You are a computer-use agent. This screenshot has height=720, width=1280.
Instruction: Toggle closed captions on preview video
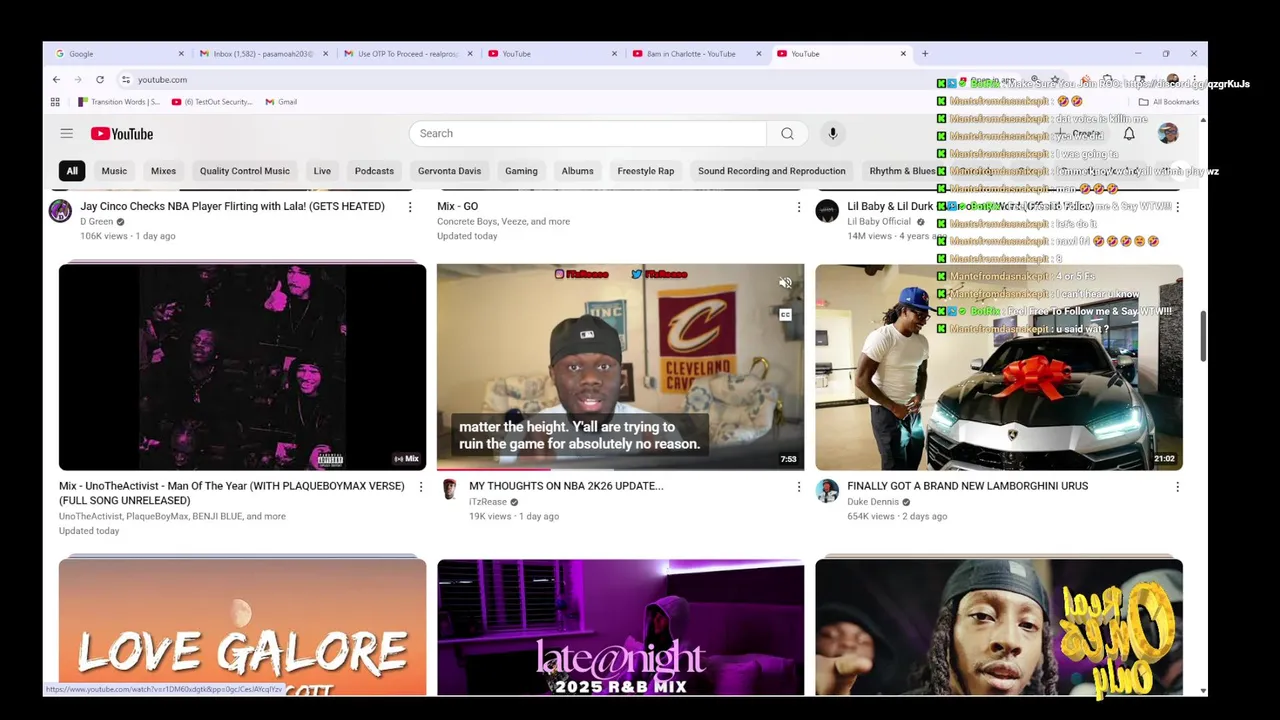tap(785, 315)
